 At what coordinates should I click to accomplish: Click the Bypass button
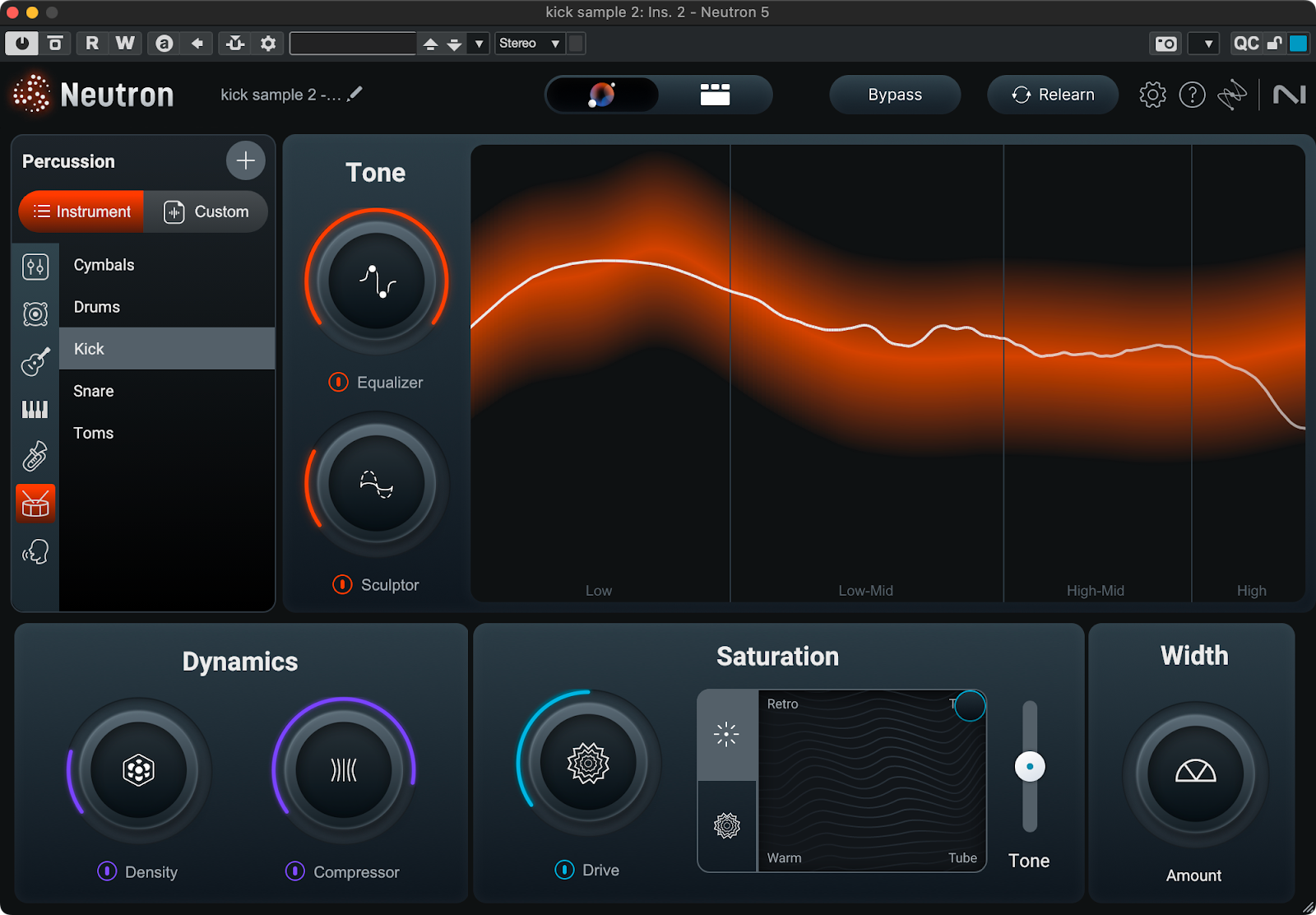click(x=894, y=95)
